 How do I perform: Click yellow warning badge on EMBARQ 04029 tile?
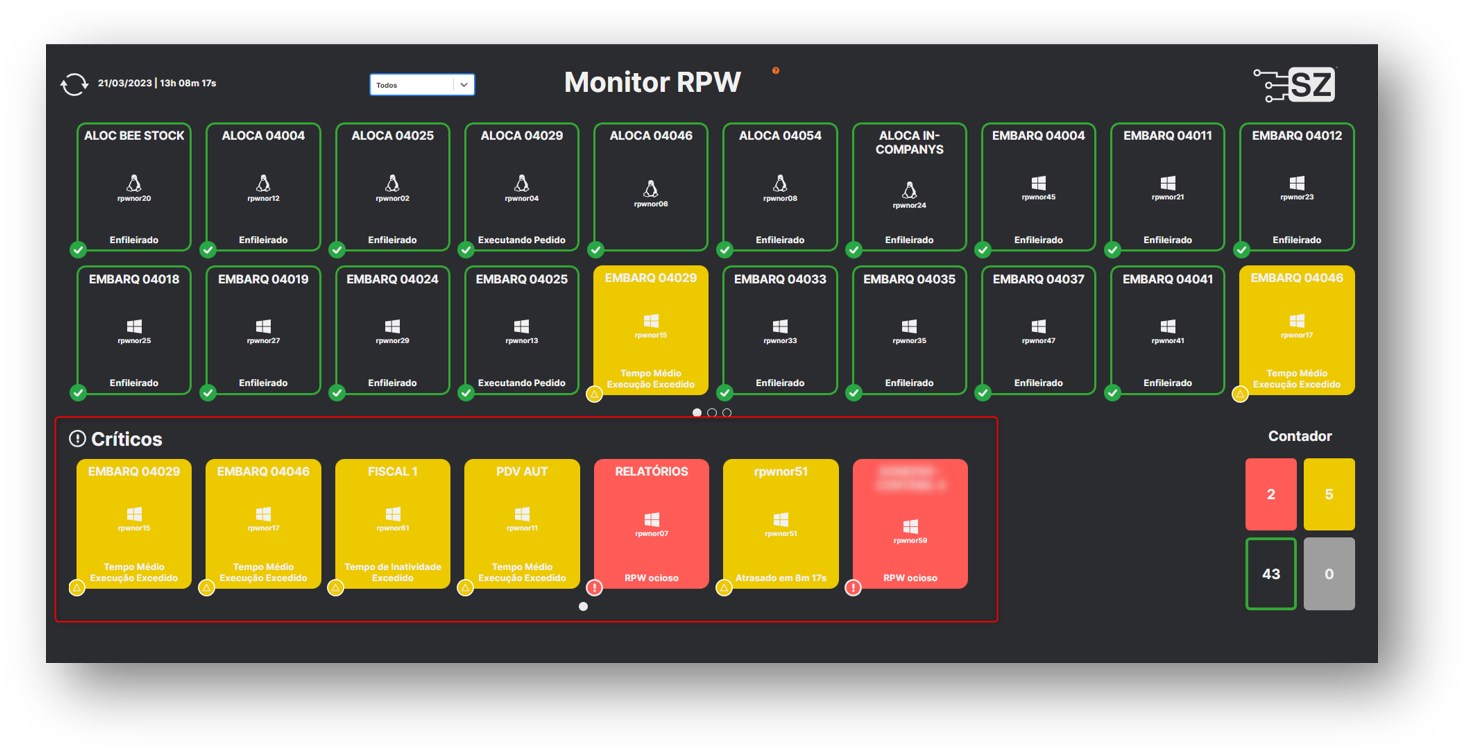(595, 394)
